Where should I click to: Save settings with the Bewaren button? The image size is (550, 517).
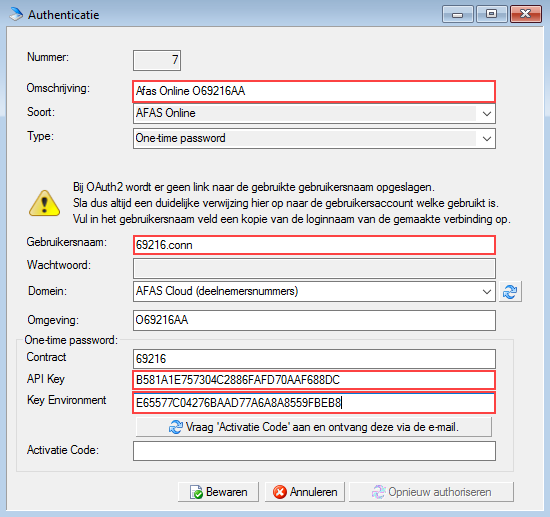pyautogui.click(x=218, y=492)
